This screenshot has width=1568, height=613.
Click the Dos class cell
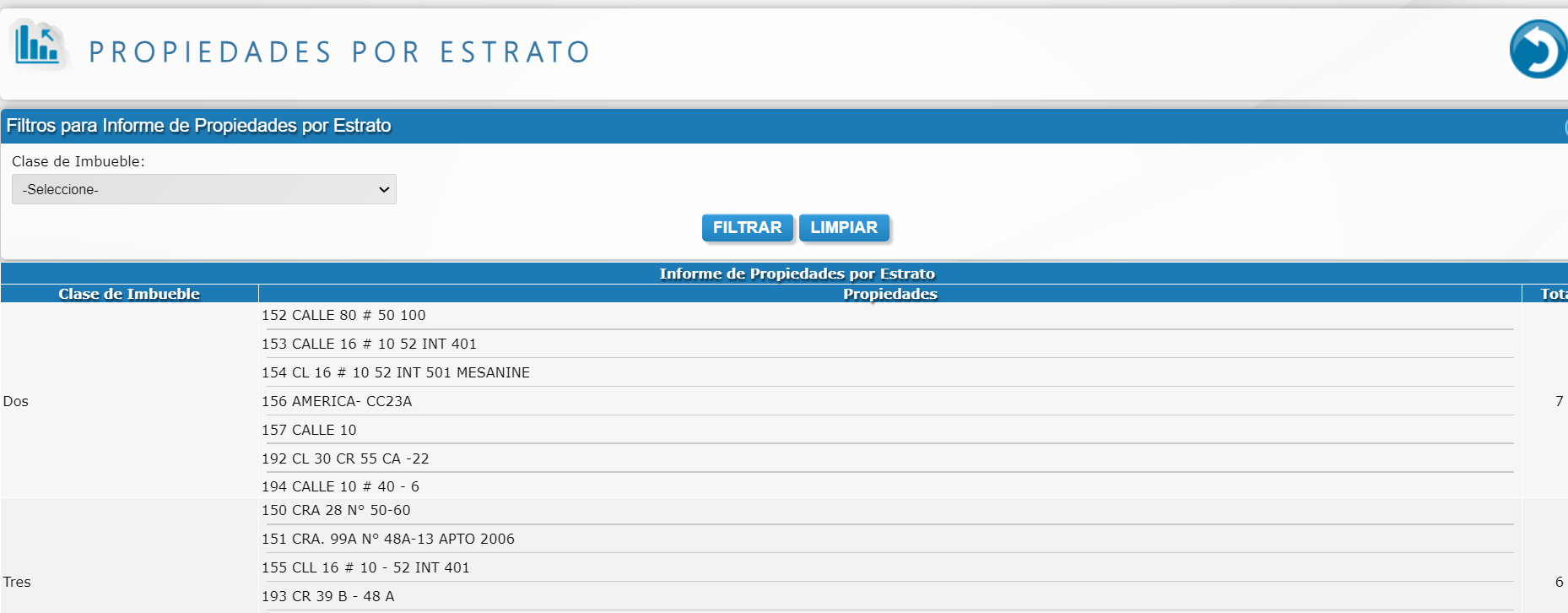pos(16,401)
